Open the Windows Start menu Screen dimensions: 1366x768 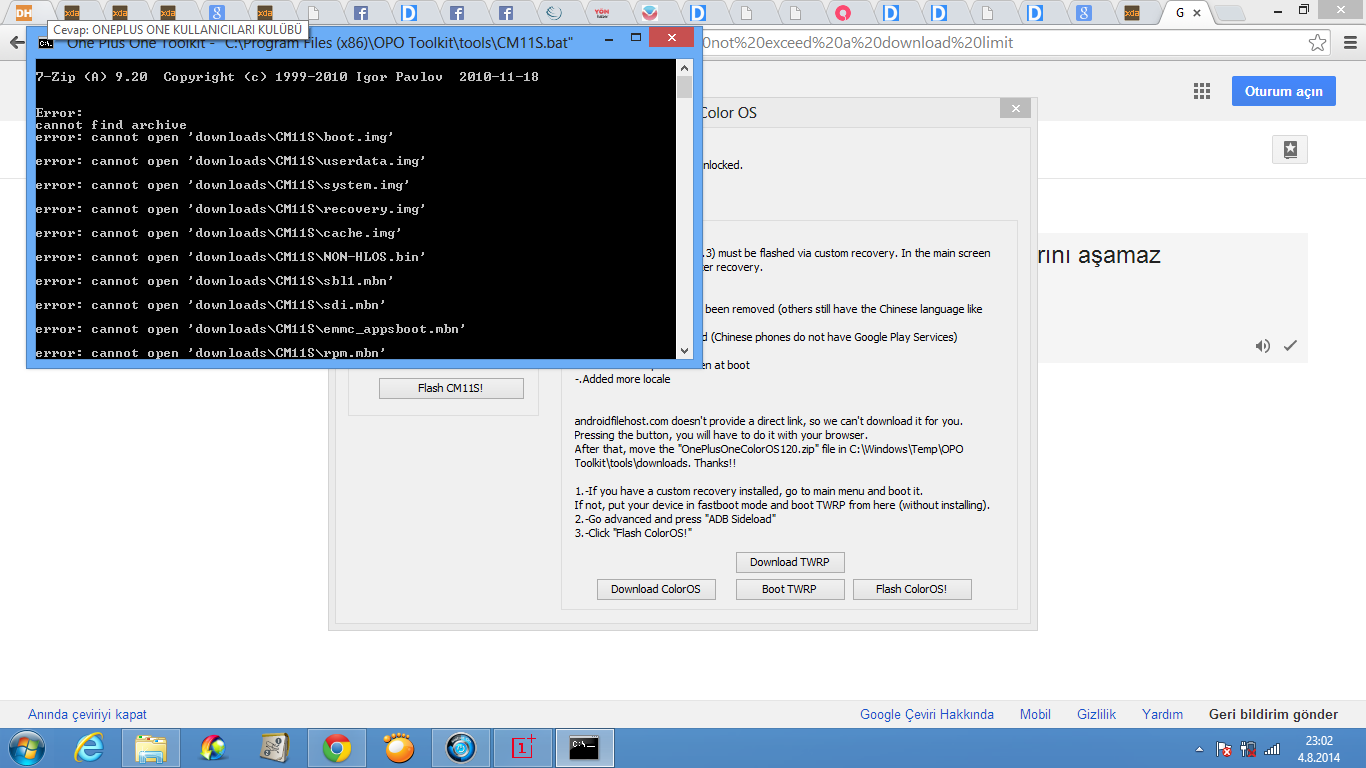click(x=27, y=747)
